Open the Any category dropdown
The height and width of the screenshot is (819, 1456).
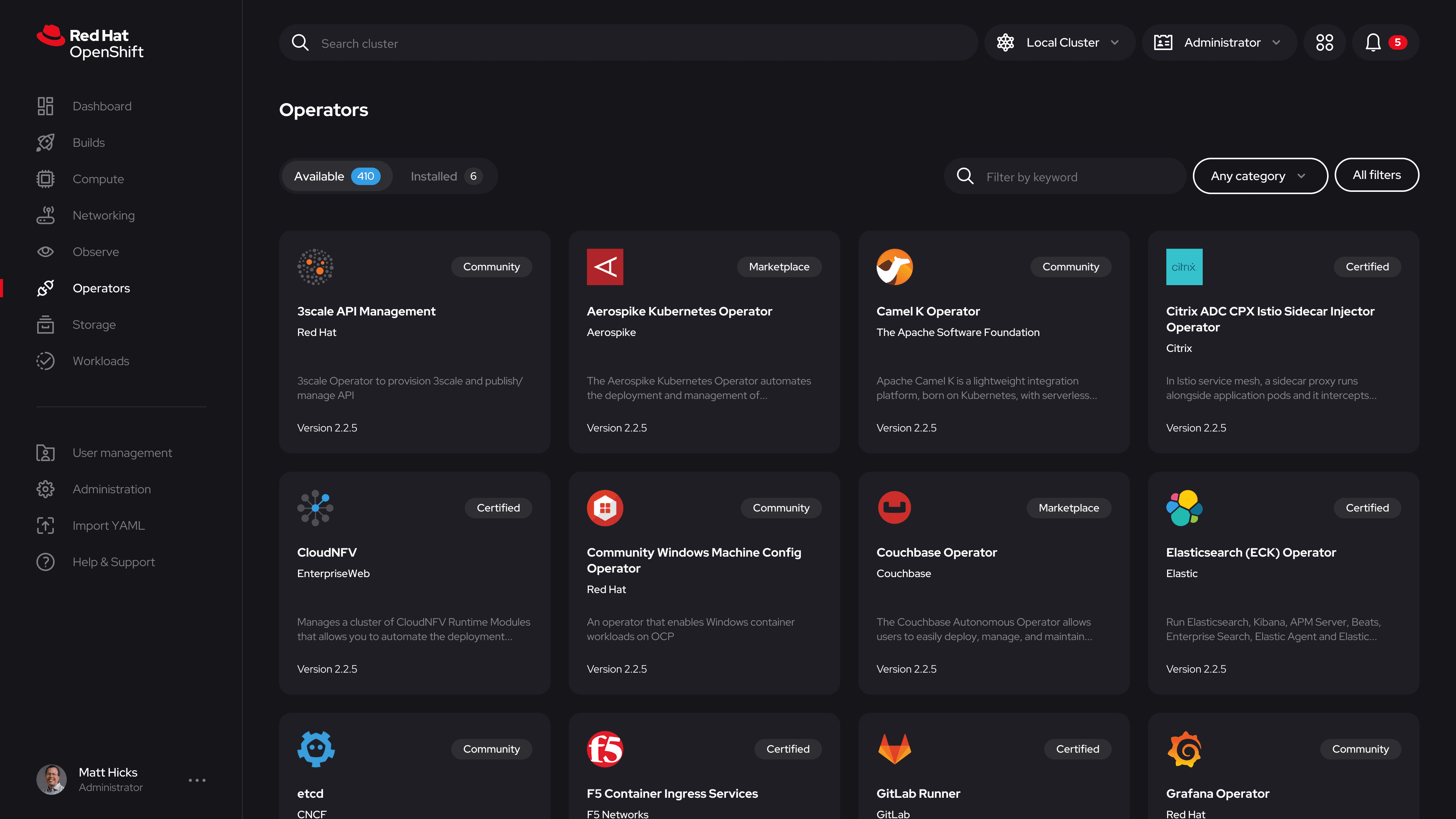pos(1260,176)
